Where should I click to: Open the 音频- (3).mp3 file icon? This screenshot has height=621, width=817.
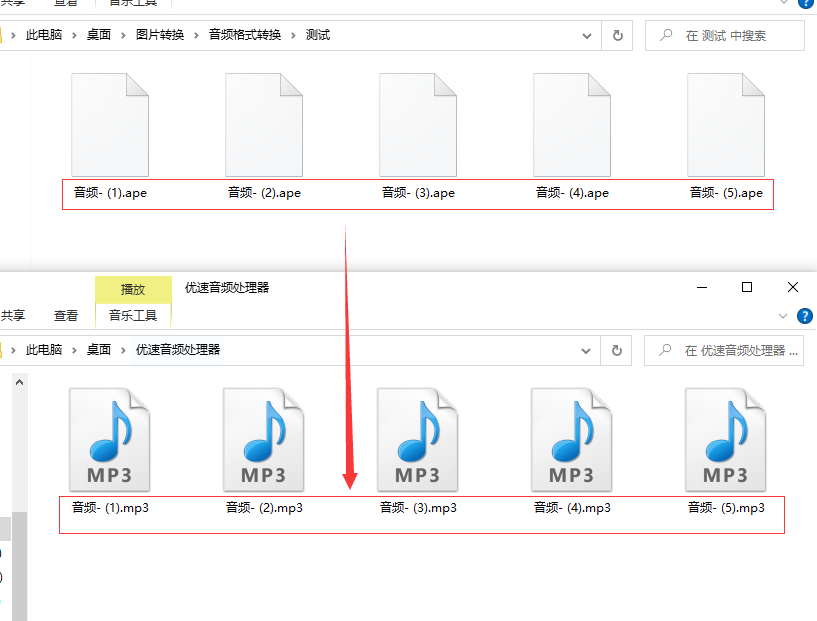[417, 438]
